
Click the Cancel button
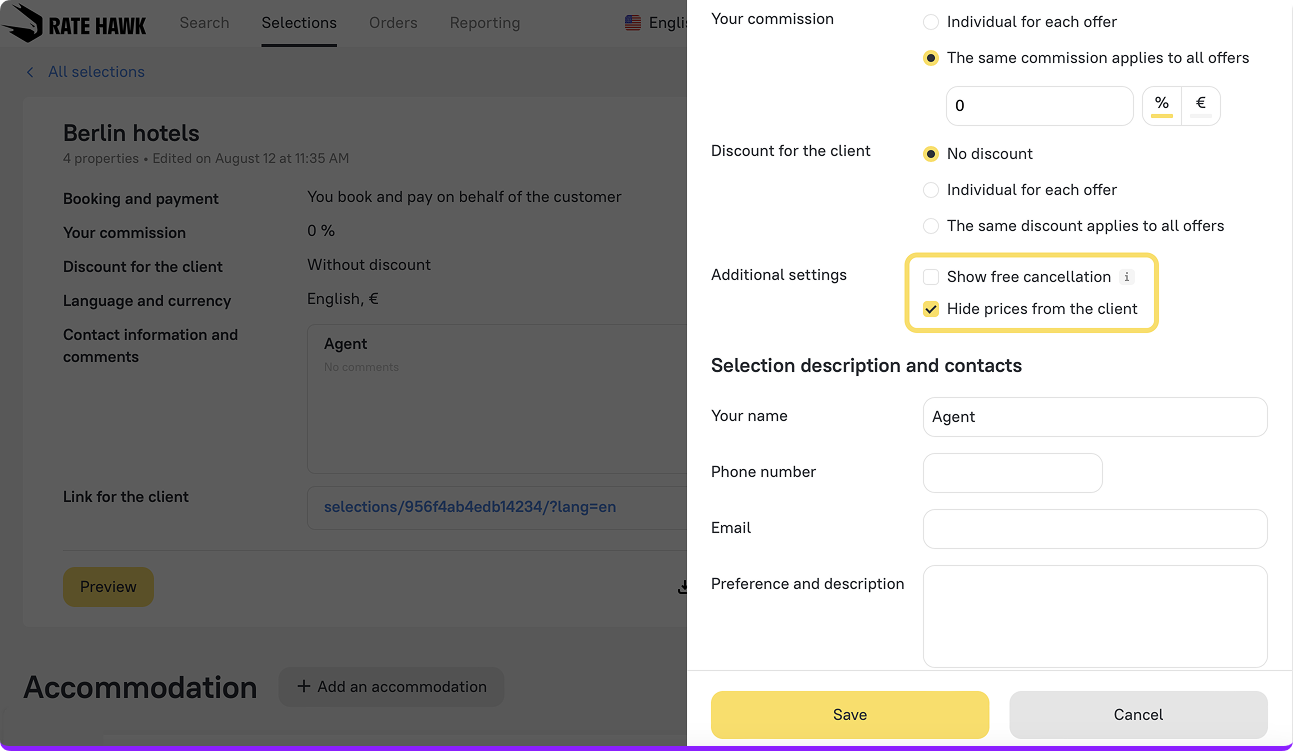tap(1138, 715)
